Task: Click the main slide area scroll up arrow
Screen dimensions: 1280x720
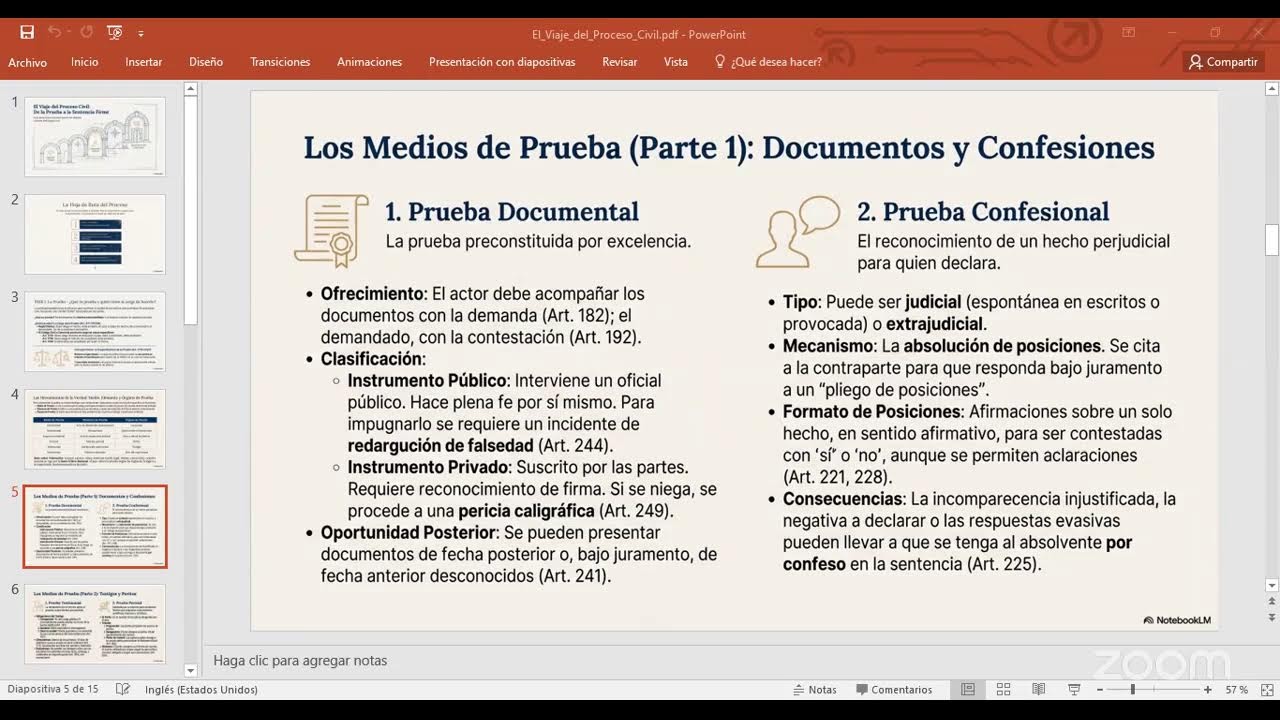Action: click(x=1272, y=90)
